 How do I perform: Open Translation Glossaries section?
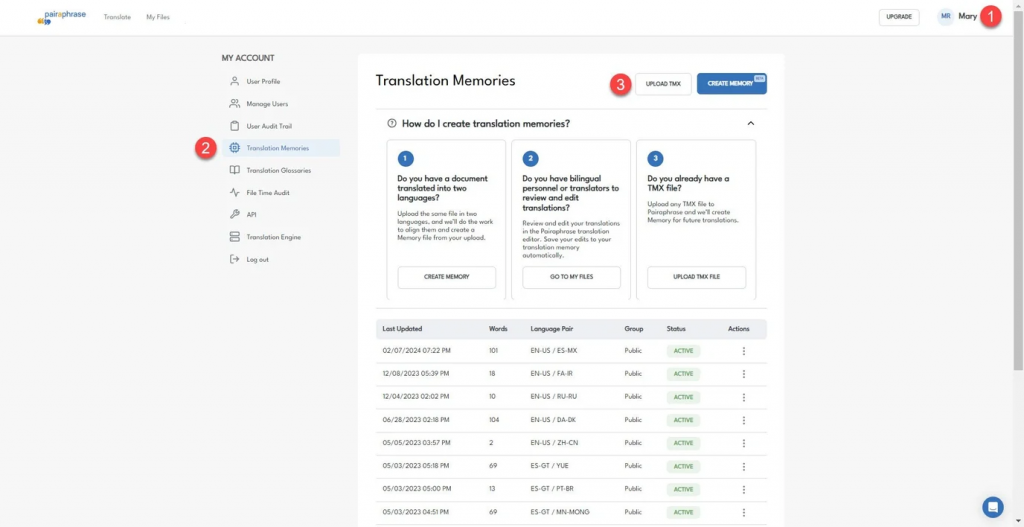(279, 170)
